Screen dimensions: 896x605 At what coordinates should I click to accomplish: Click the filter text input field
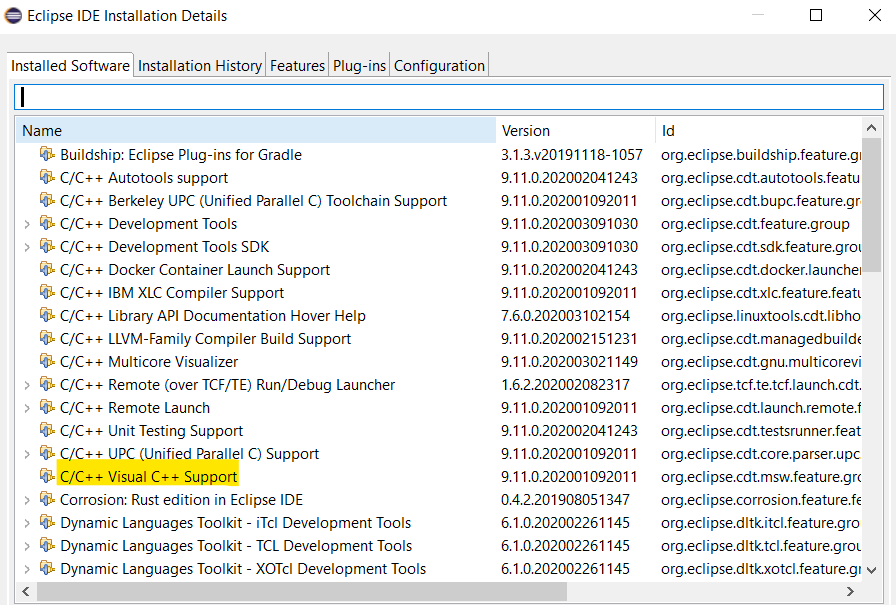[x=449, y=97]
